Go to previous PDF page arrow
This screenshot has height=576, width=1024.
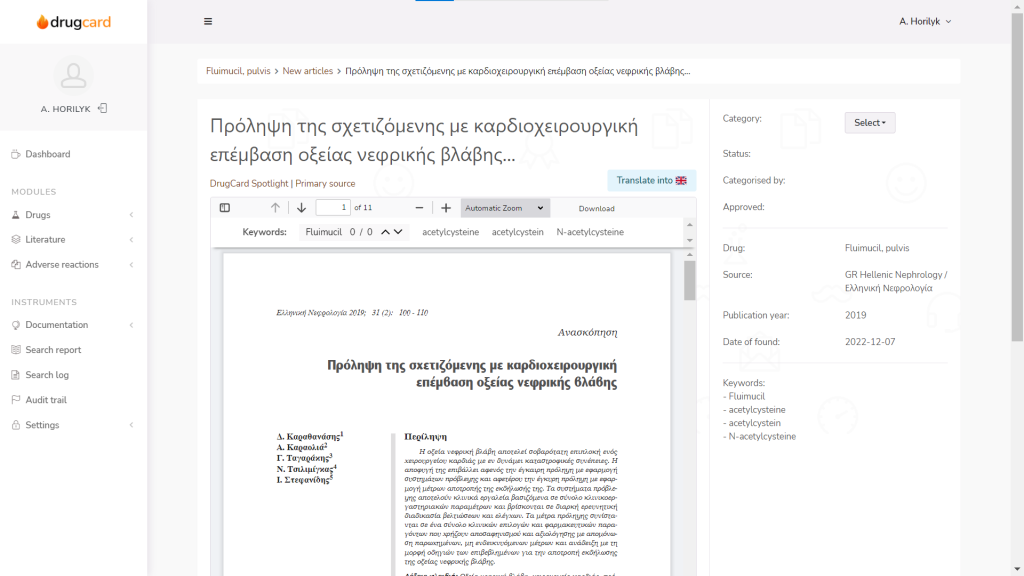[275, 208]
